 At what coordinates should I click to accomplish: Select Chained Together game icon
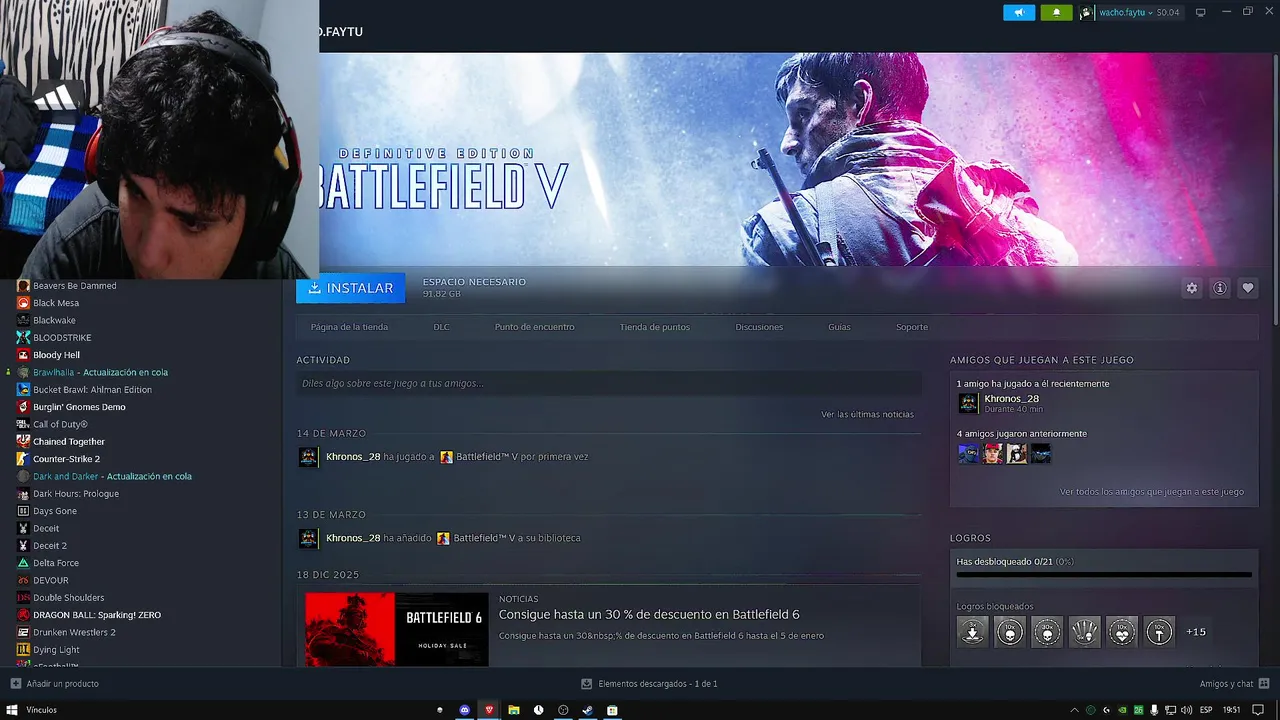(x=23, y=442)
